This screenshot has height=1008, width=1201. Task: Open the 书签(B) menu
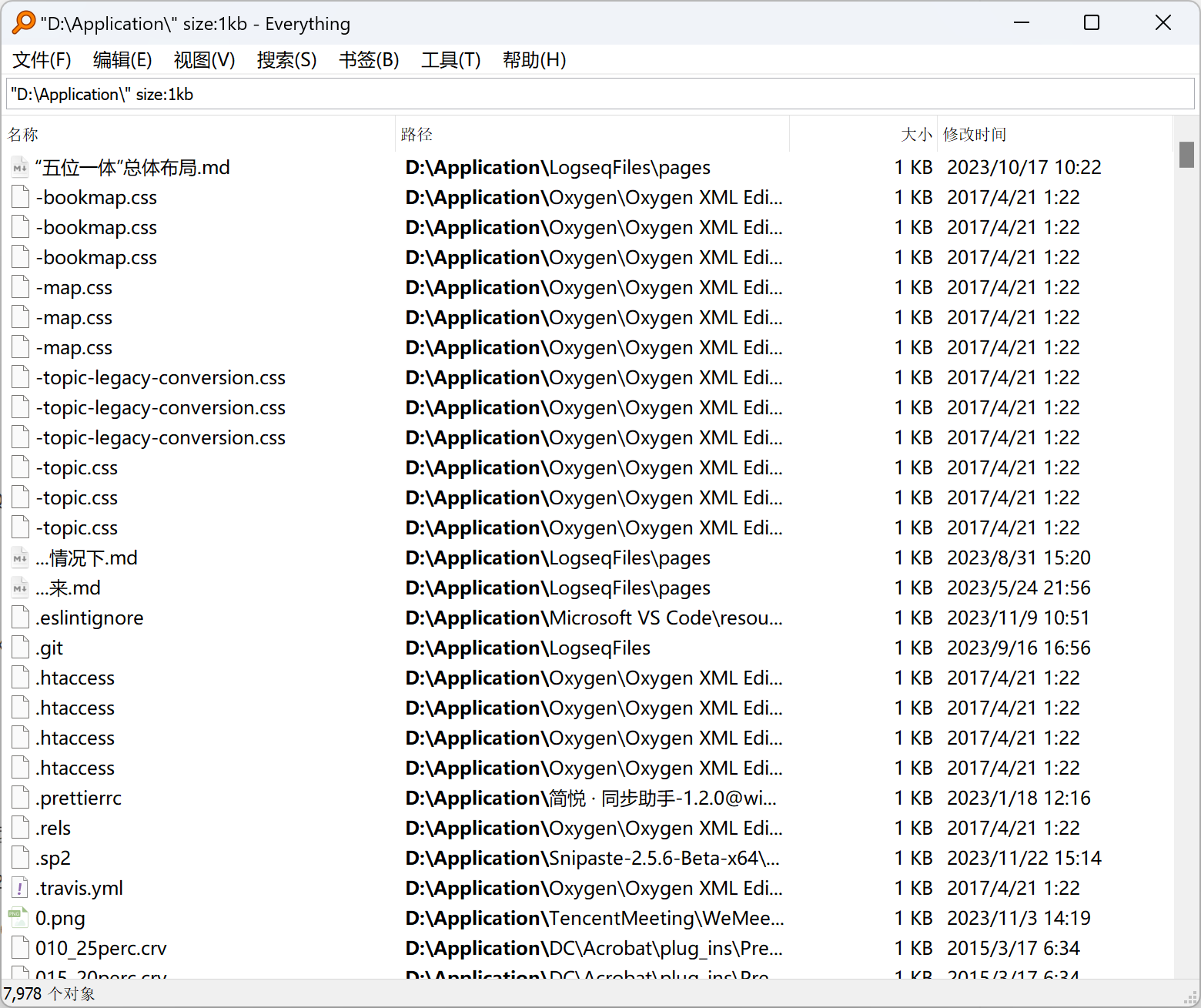(369, 60)
